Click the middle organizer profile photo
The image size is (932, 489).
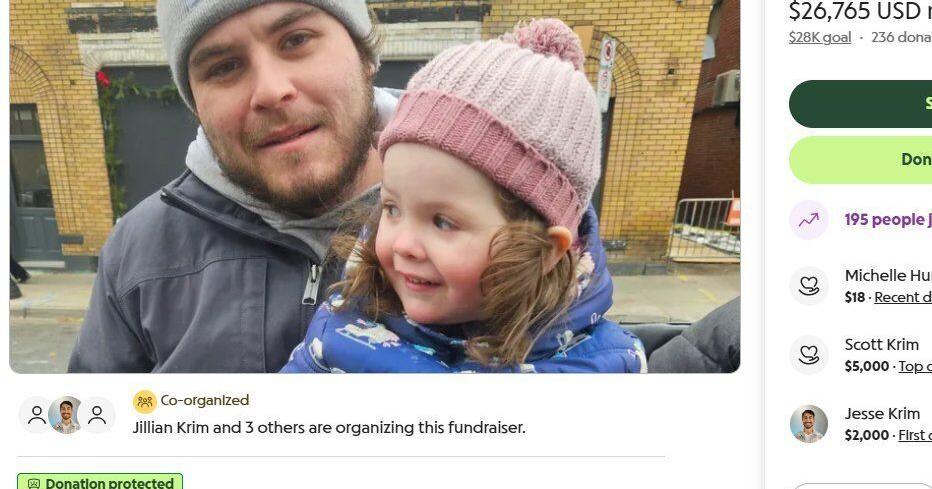(x=67, y=415)
